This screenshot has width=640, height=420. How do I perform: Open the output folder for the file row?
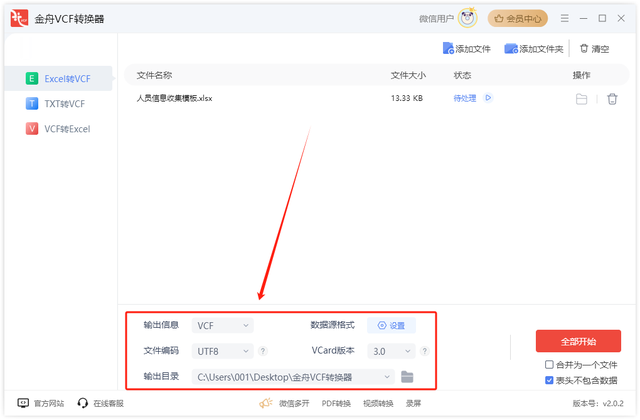click(581, 99)
